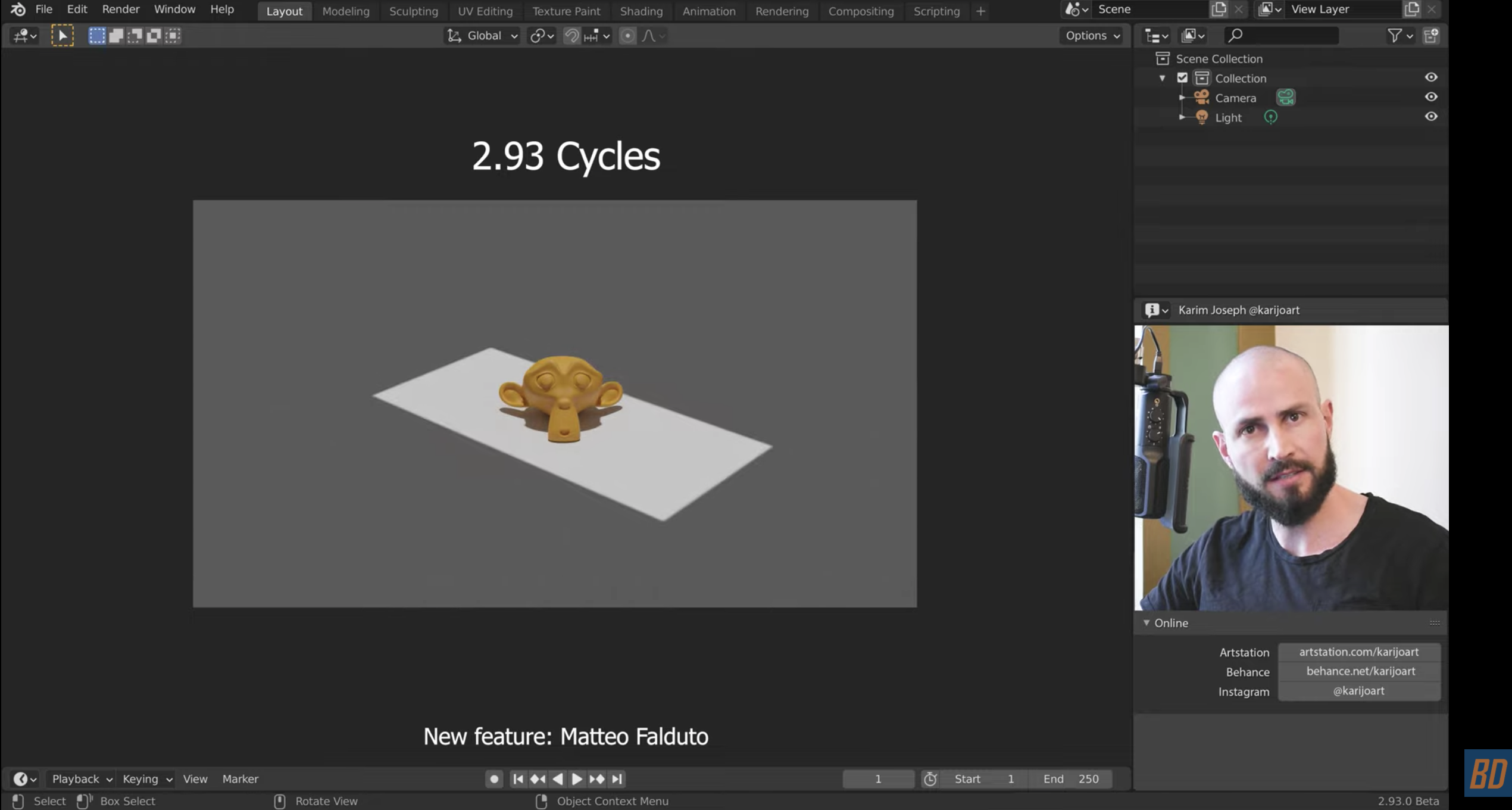The height and width of the screenshot is (810, 1512).
Task: Open the Help menu
Action: pos(222,10)
